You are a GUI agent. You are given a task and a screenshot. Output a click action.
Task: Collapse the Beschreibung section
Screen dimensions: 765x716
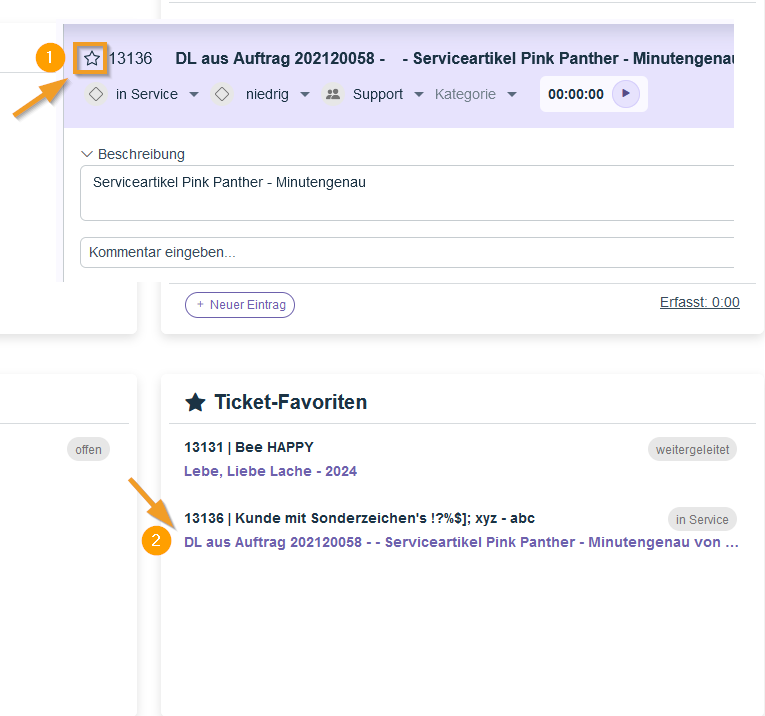(x=87, y=154)
